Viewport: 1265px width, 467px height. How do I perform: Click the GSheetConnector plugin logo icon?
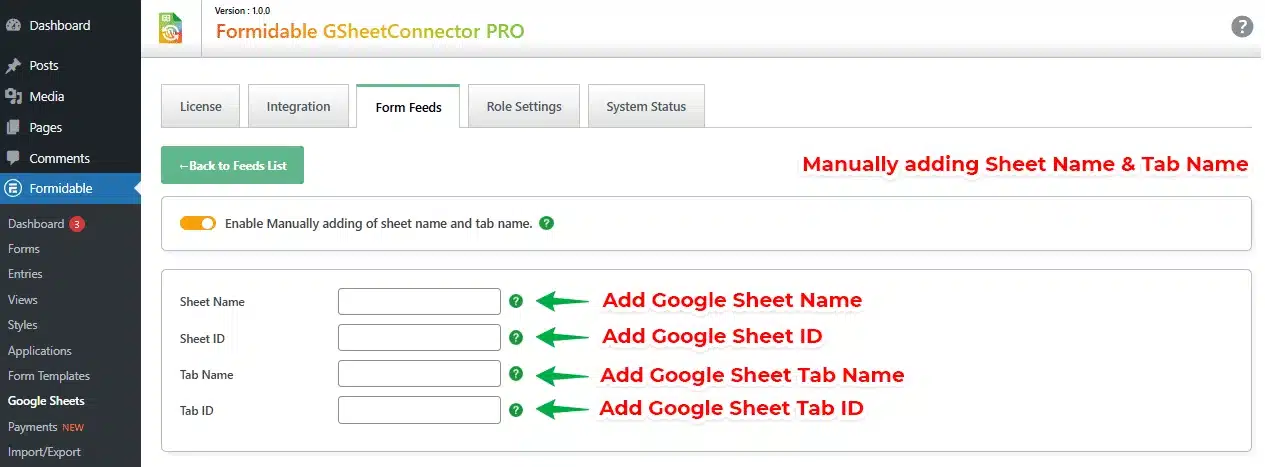[x=171, y=27]
